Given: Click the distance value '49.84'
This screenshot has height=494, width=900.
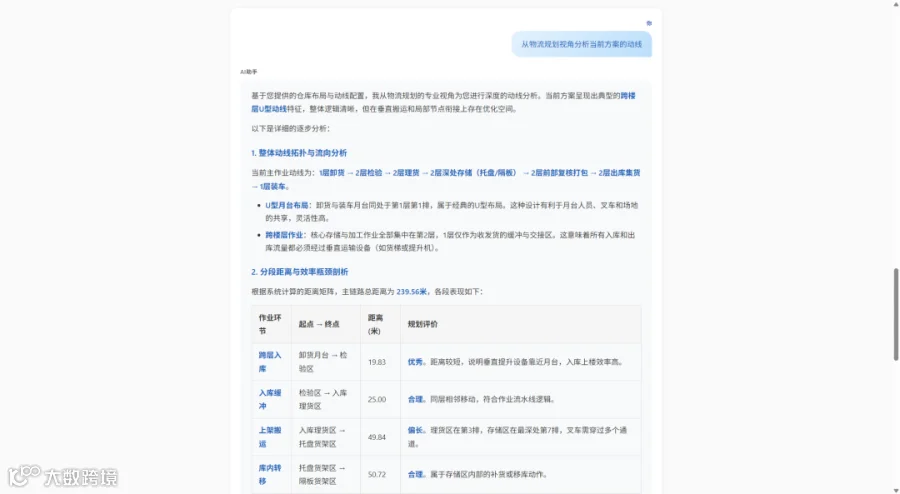Looking at the screenshot, I should pos(377,437).
